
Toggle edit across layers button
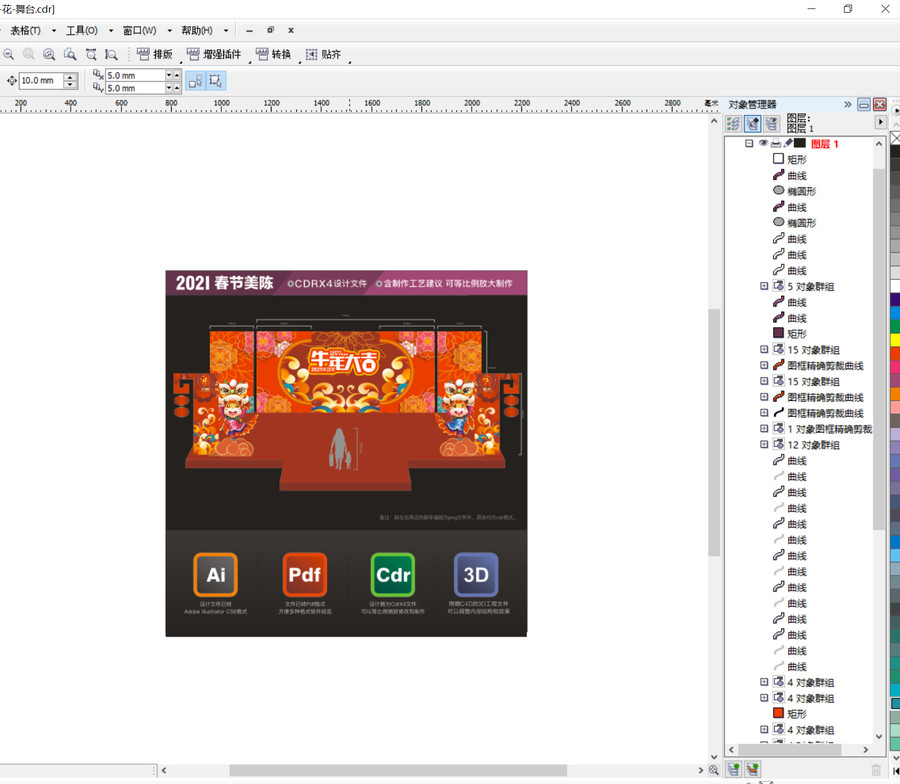point(752,123)
